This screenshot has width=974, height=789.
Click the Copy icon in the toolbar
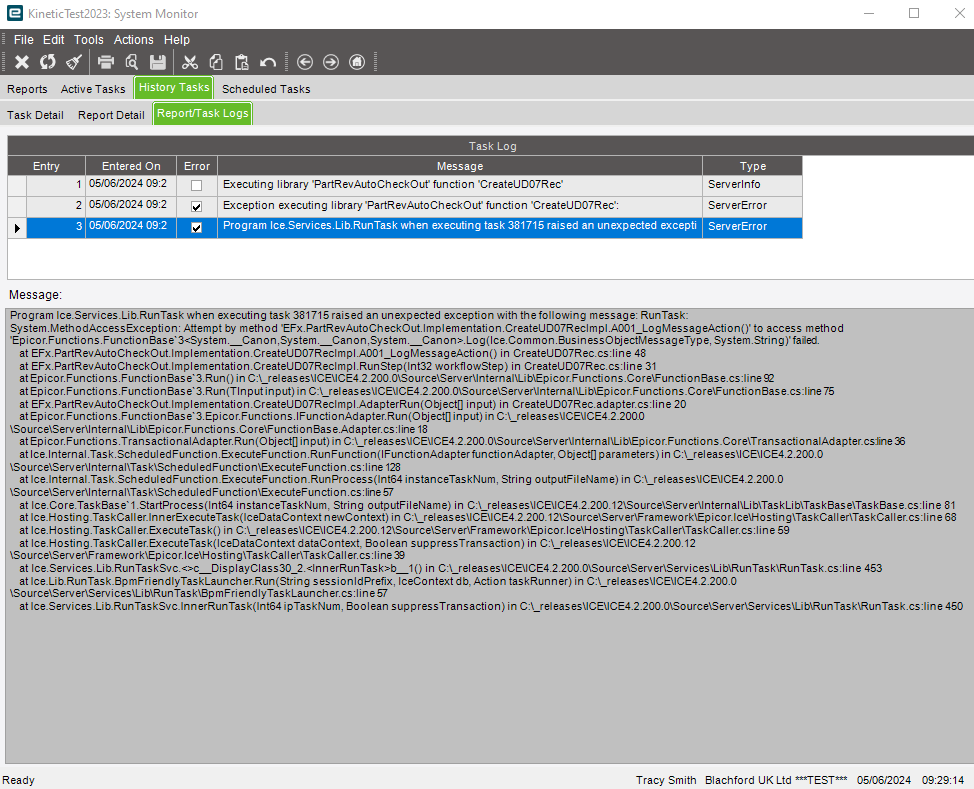click(216, 62)
